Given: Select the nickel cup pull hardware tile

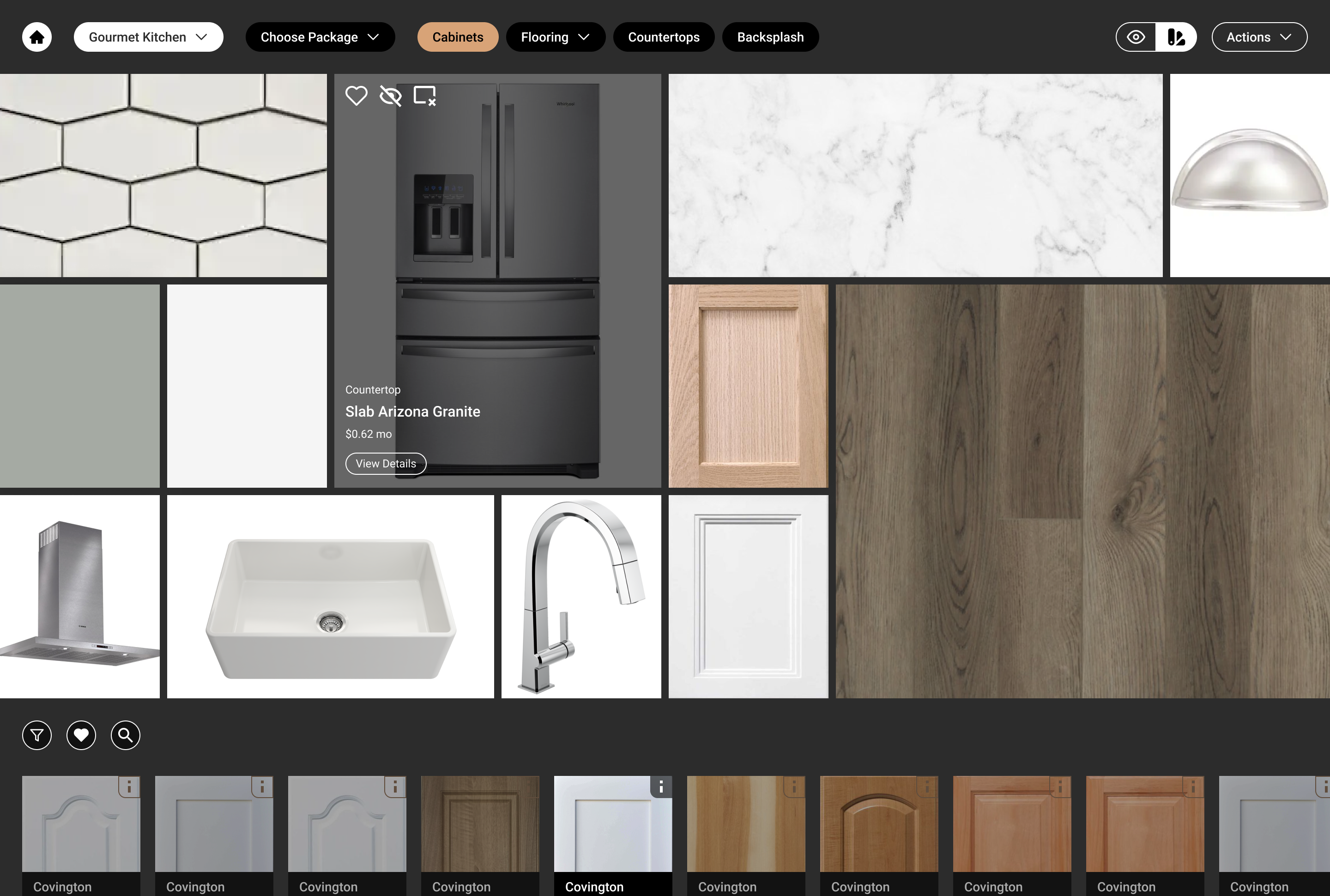Looking at the screenshot, I should (1250, 176).
